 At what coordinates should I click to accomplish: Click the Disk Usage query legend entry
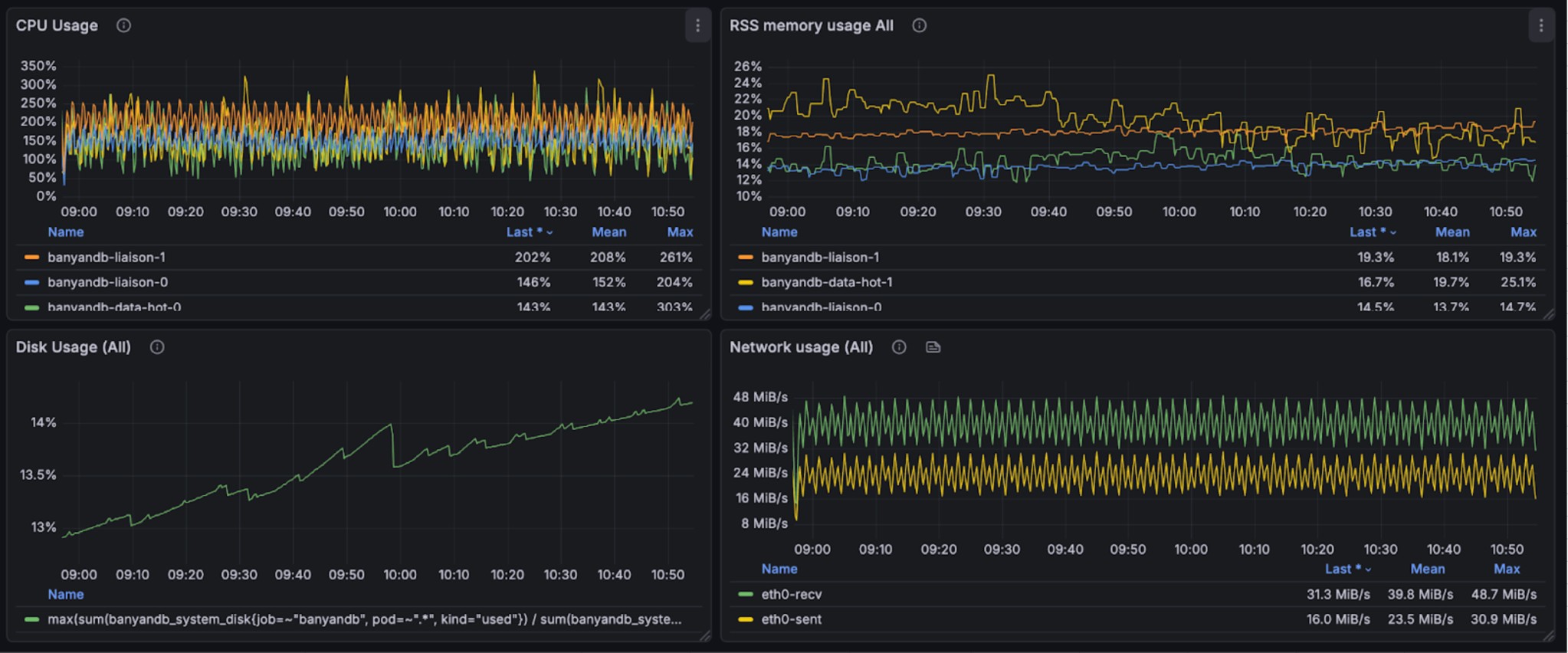364,619
